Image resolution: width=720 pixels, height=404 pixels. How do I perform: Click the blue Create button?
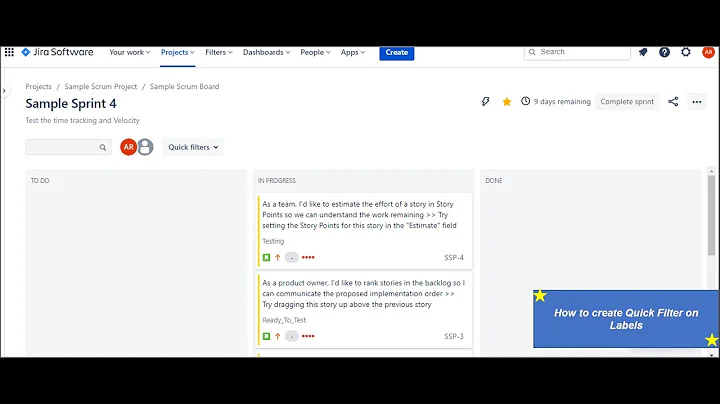(397, 52)
